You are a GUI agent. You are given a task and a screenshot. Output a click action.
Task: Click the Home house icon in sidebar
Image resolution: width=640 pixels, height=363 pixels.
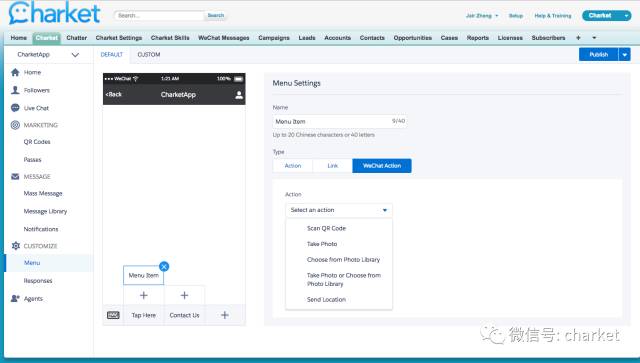(x=15, y=72)
